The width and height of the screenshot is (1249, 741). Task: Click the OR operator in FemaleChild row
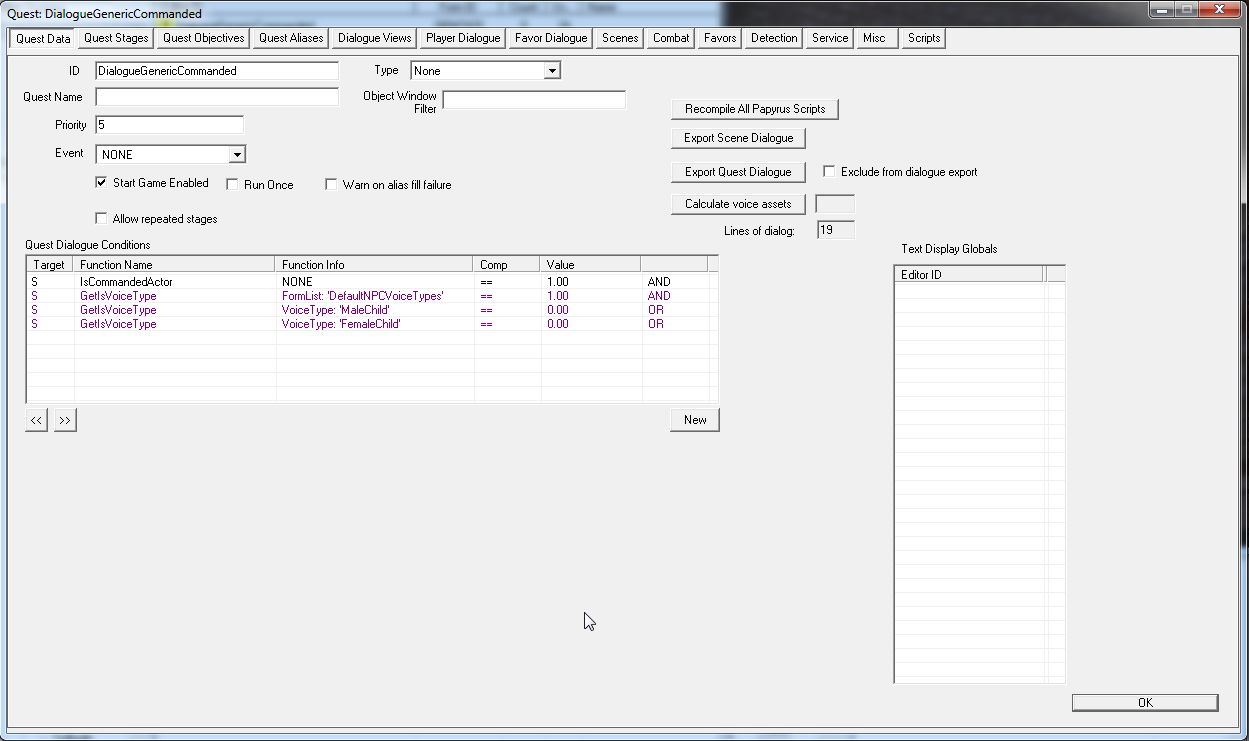coord(656,324)
